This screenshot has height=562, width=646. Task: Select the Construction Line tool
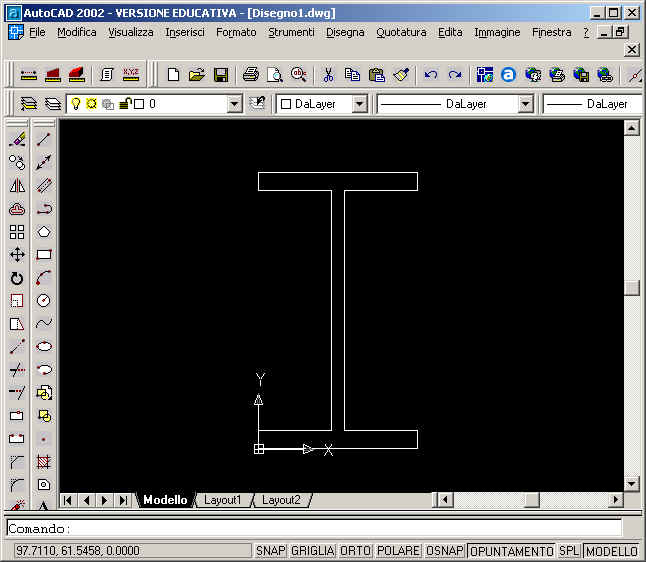coord(43,162)
